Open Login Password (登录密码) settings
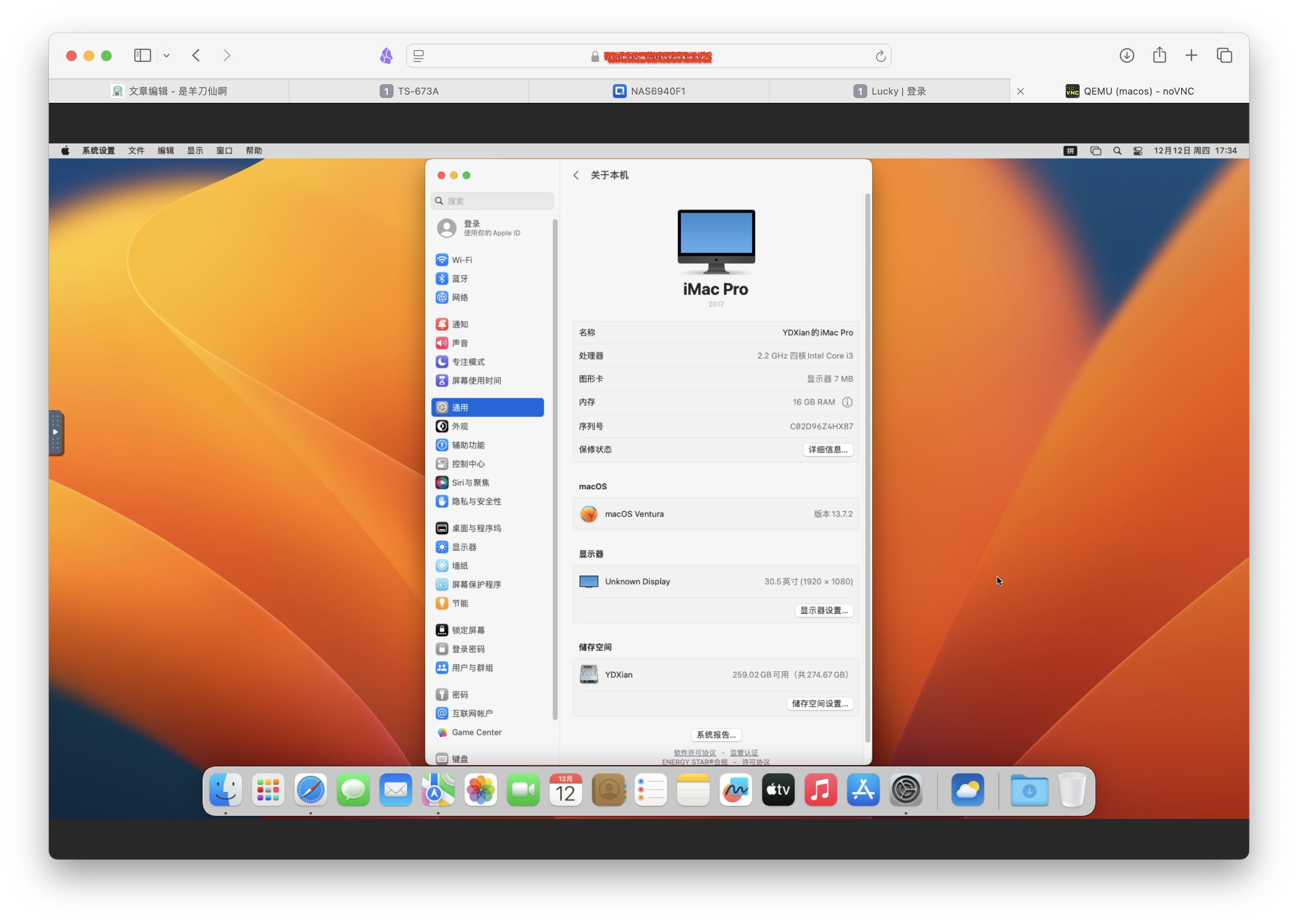1298x924 pixels. (x=487, y=649)
